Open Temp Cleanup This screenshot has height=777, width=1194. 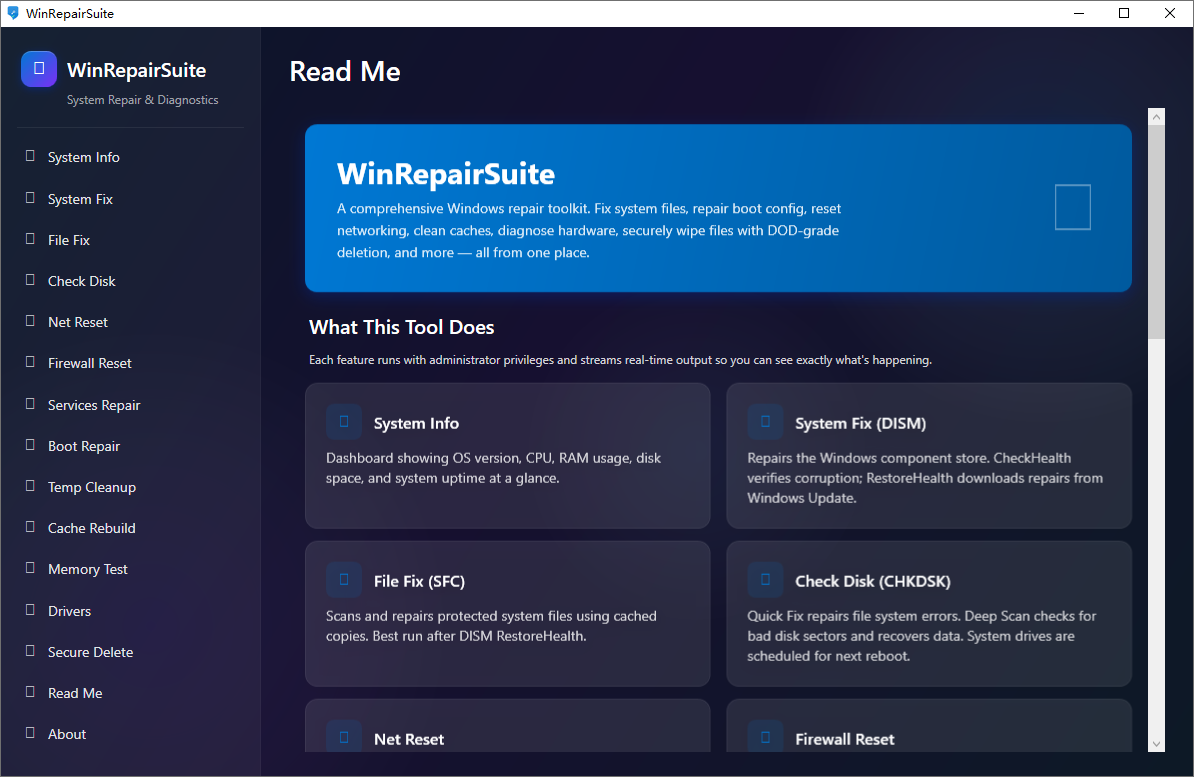(130, 488)
